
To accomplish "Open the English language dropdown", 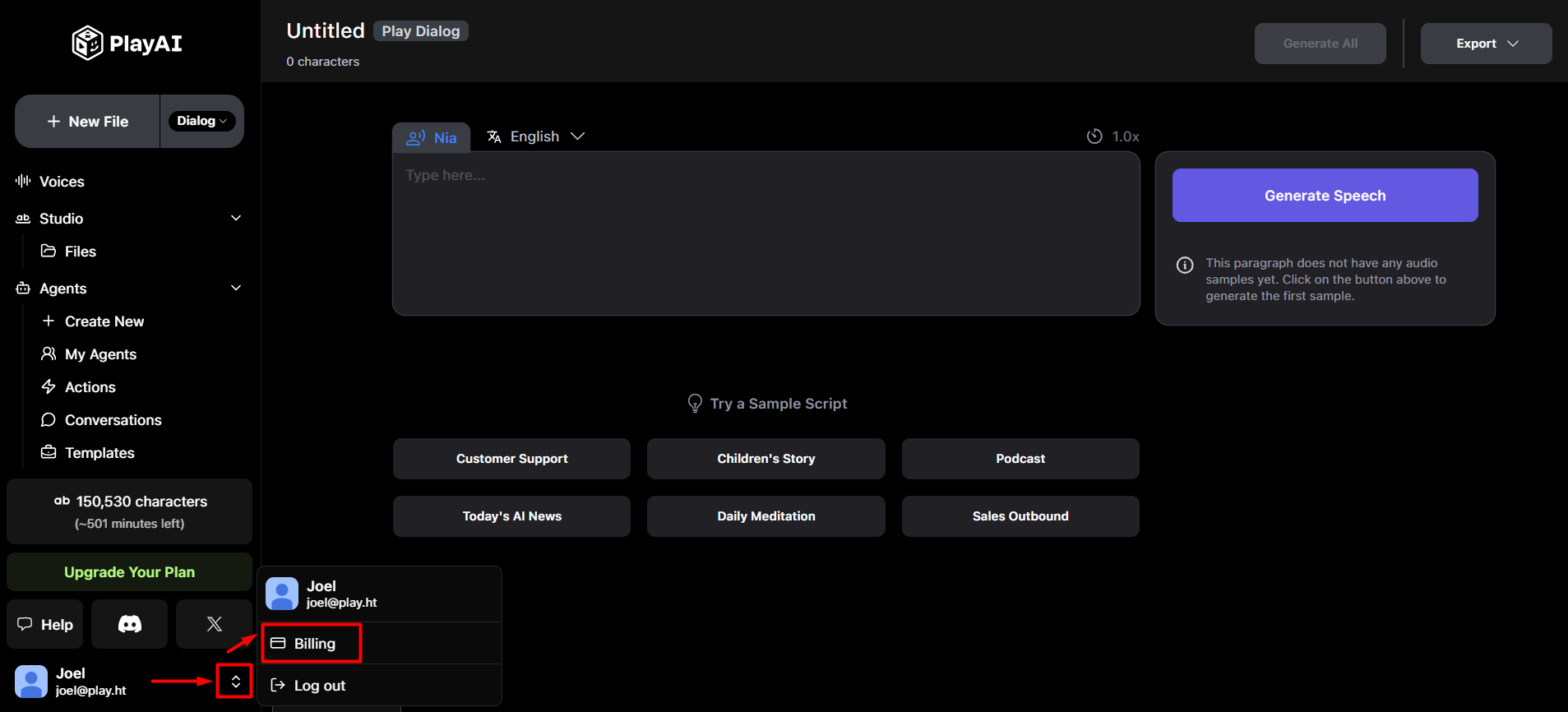I will [535, 136].
